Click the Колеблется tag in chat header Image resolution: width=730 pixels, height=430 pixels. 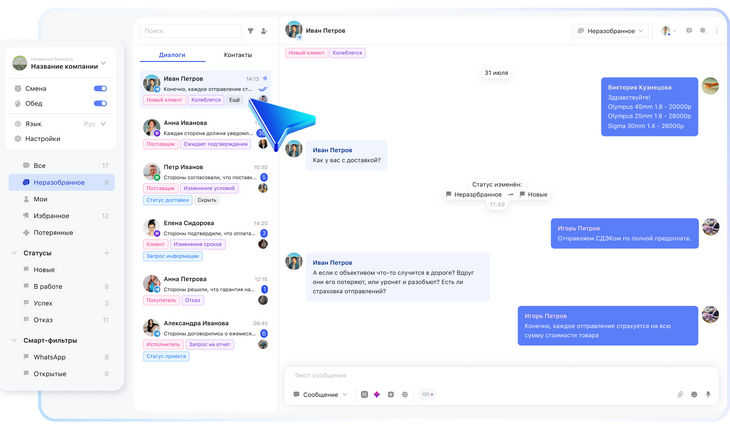coord(347,53)
